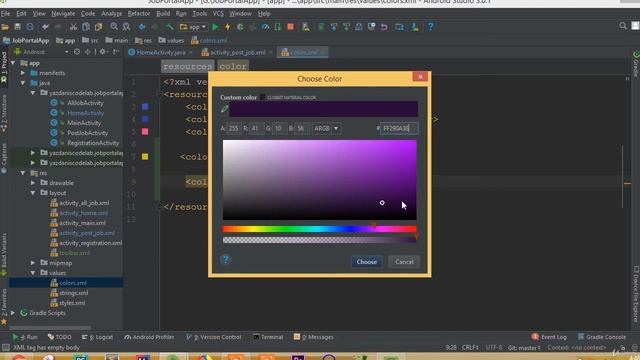Click the Git: master branch indicator
The image size is (640, 360).
(x=524, y=348)
